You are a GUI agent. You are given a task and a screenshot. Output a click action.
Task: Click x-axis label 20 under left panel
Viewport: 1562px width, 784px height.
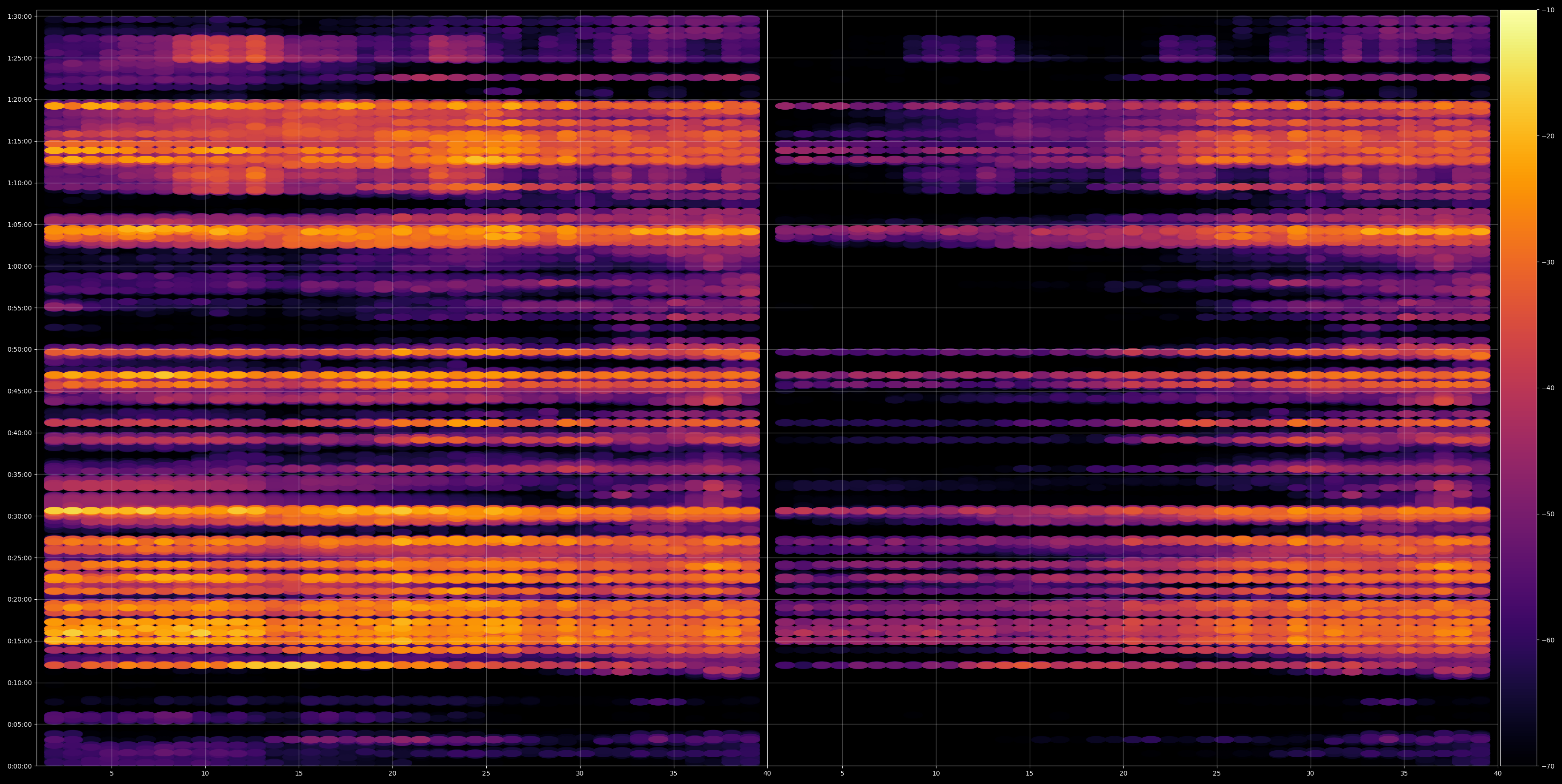click(x=392, y=774)
